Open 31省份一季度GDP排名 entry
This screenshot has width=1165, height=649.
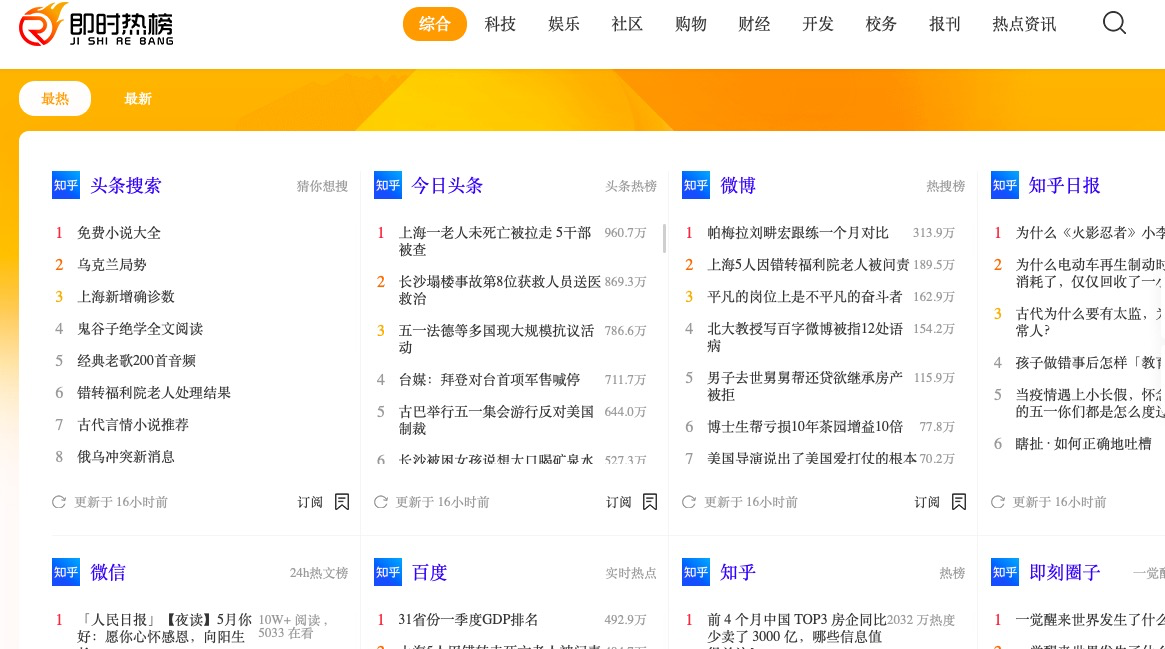[x=468, y=619]
